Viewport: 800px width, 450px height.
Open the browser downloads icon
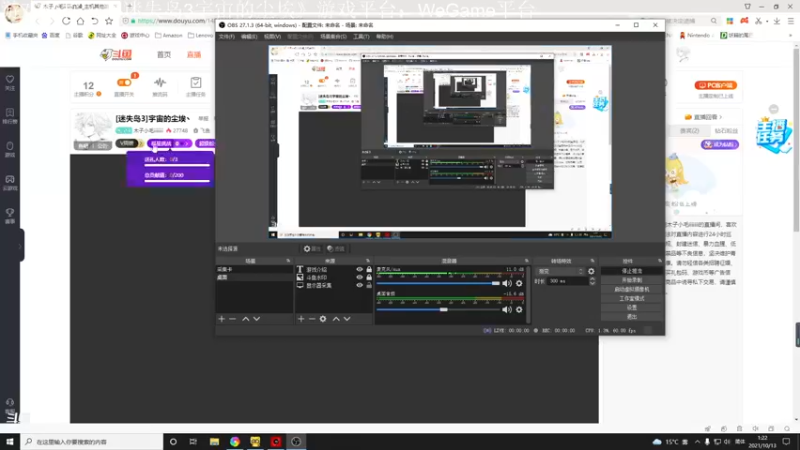pos(777,21)
